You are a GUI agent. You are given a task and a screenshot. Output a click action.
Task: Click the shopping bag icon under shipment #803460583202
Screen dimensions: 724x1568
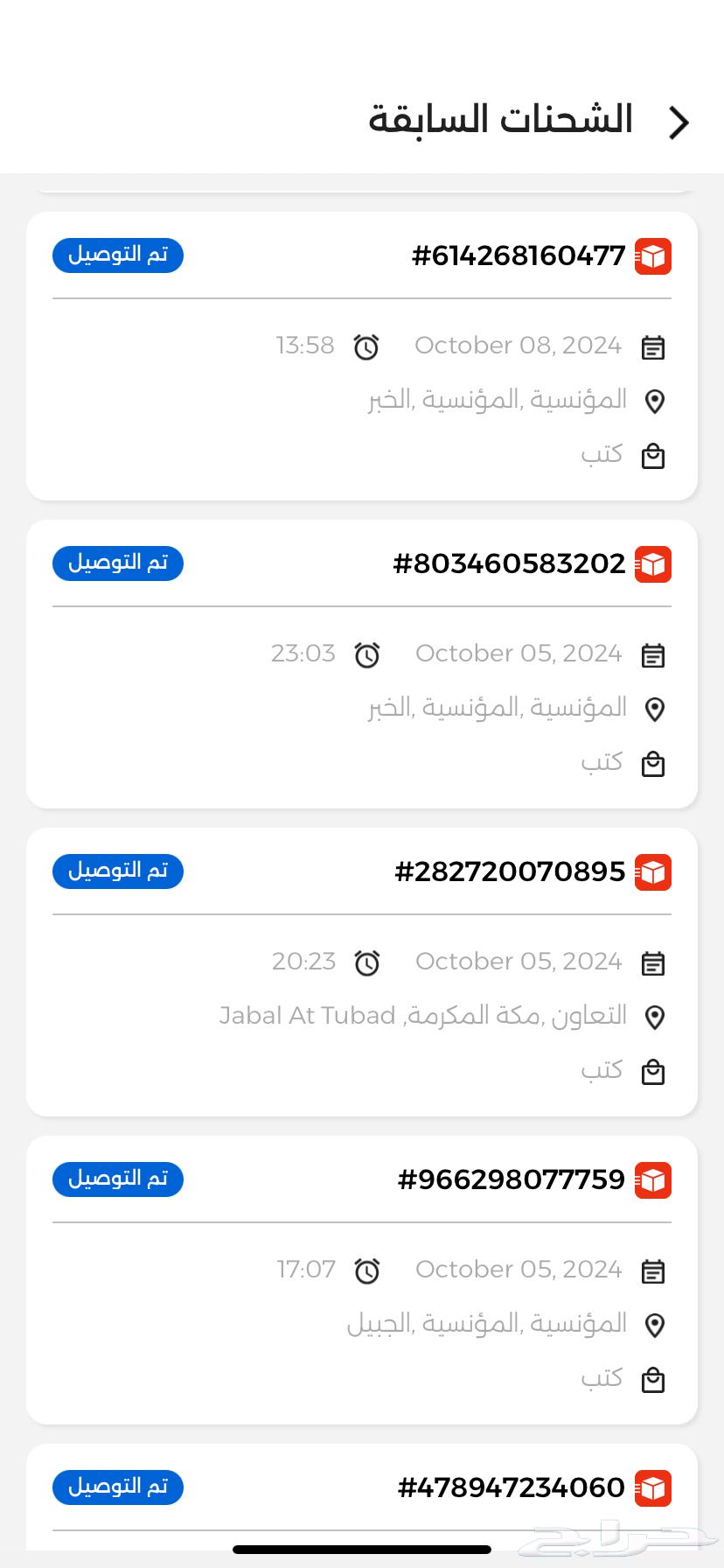pyautogui.click(x=653, y=763)
